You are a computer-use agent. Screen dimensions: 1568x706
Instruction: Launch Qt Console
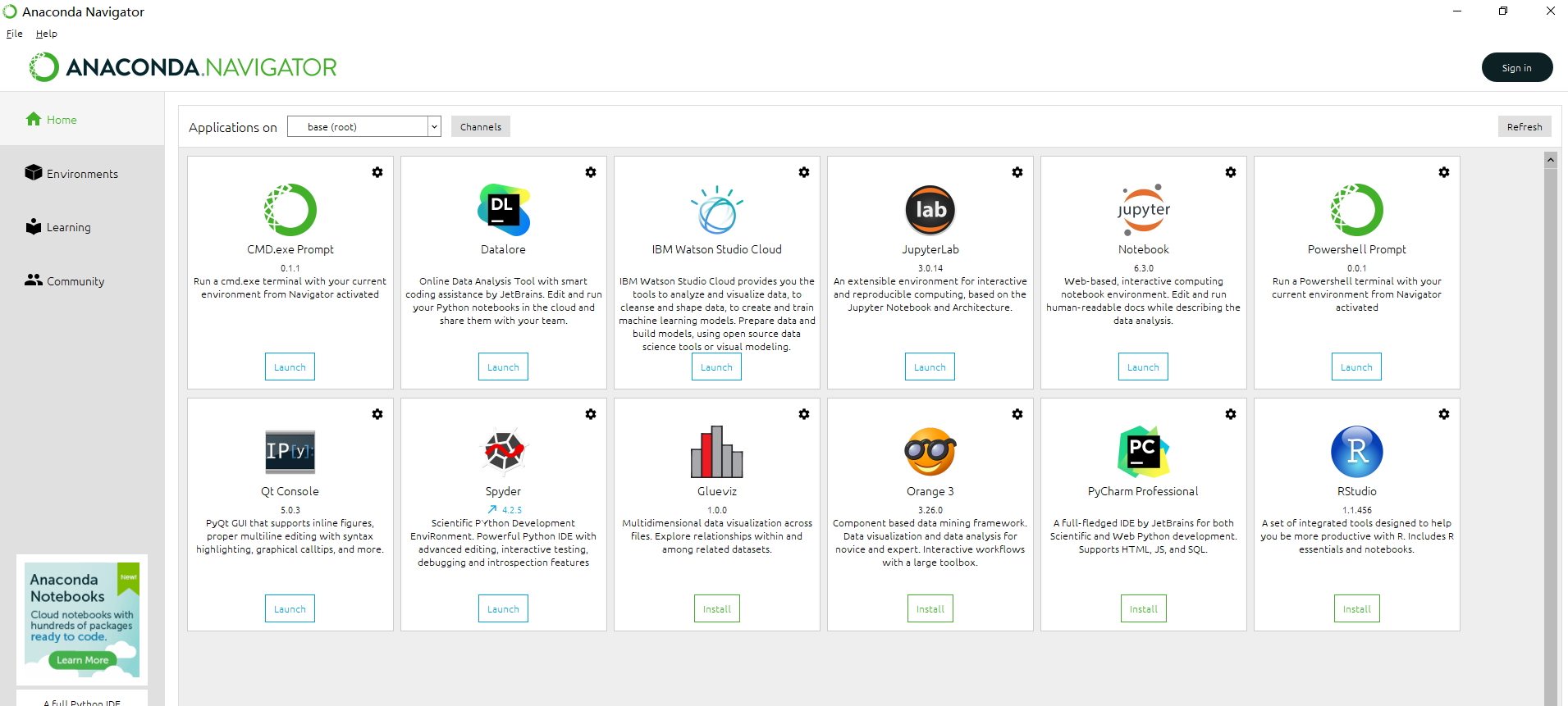click(290, 608)
